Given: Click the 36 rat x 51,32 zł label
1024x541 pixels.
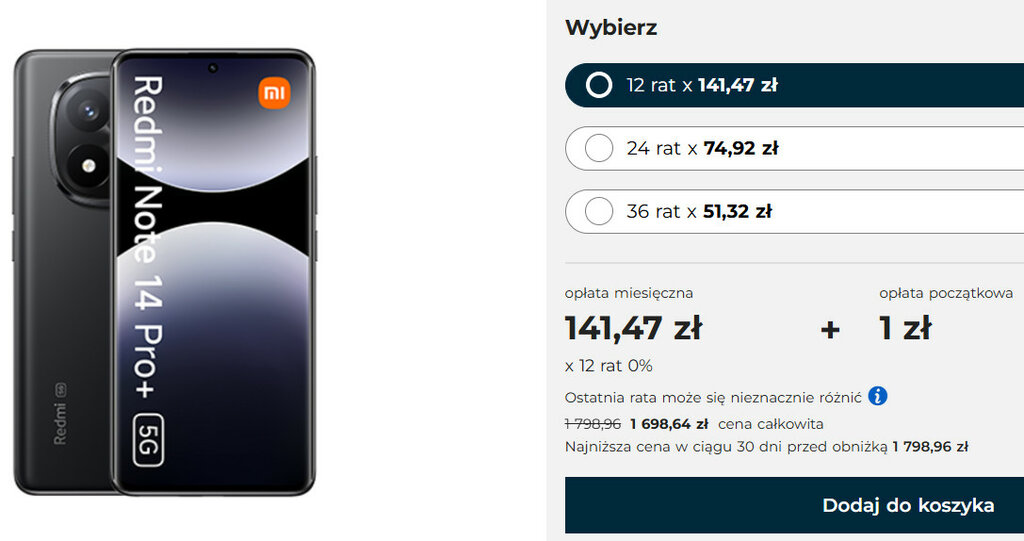Looking at the screenshot, I should pos(699,211).
